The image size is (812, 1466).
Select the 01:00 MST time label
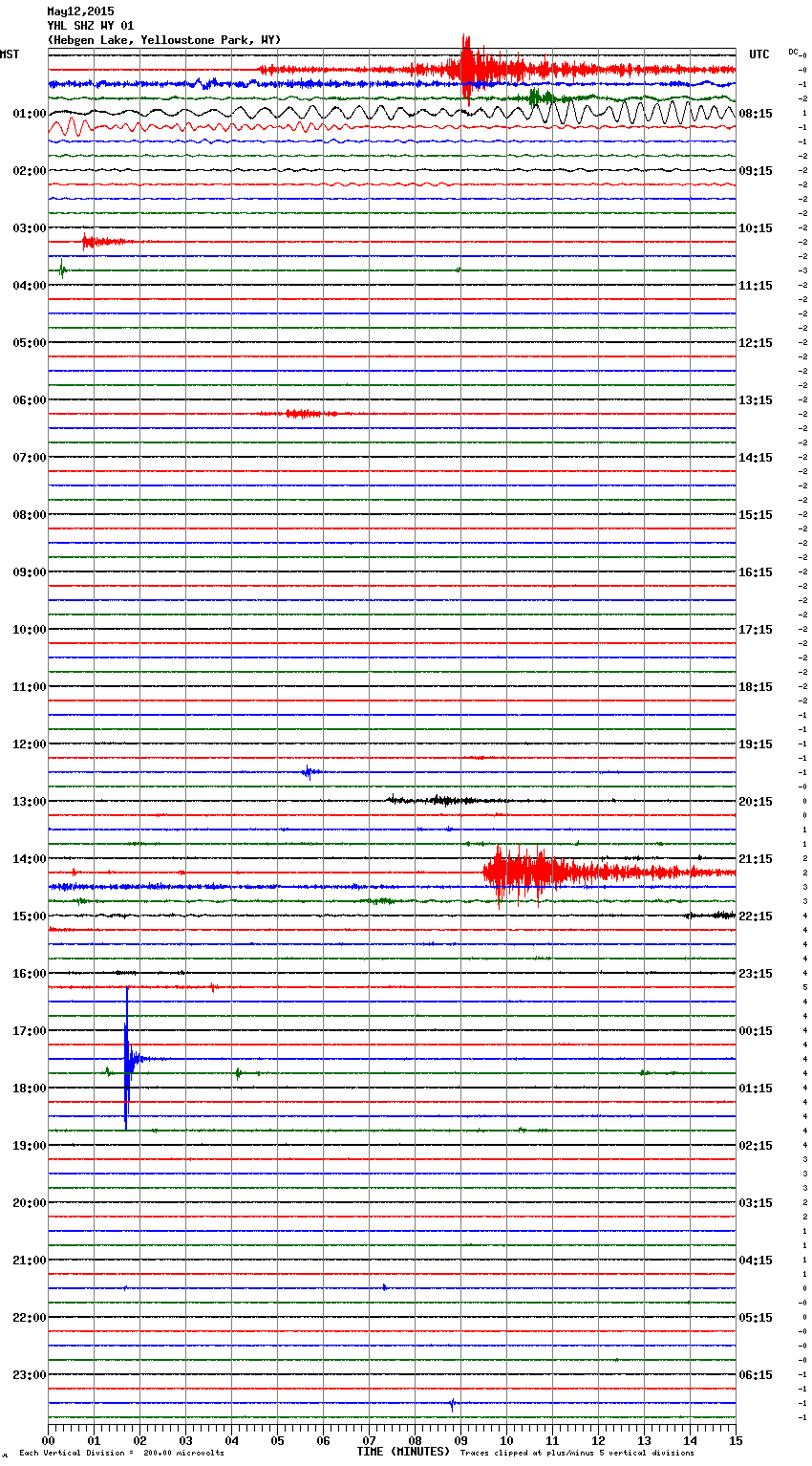click(x=30, y=114)
